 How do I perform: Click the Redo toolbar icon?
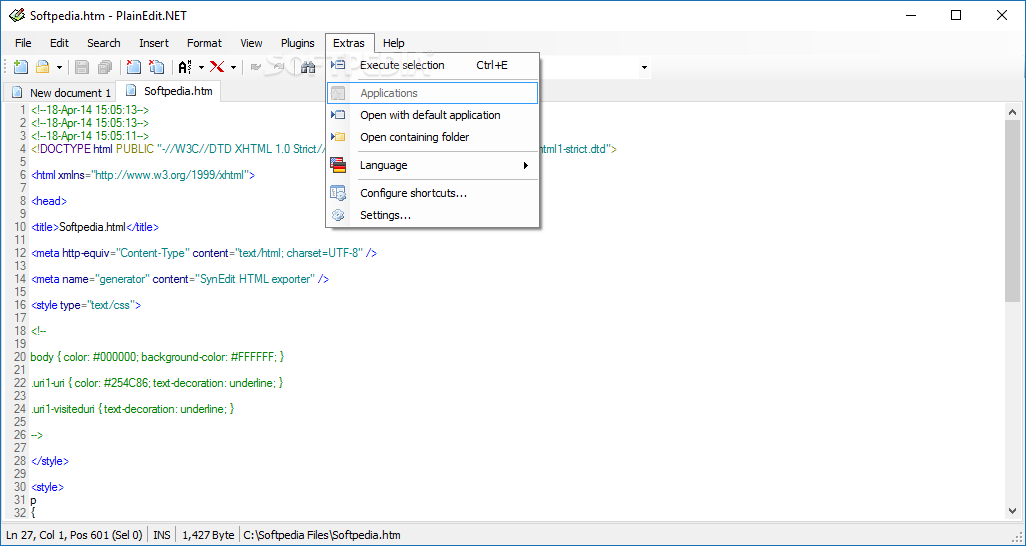point(279,67)
